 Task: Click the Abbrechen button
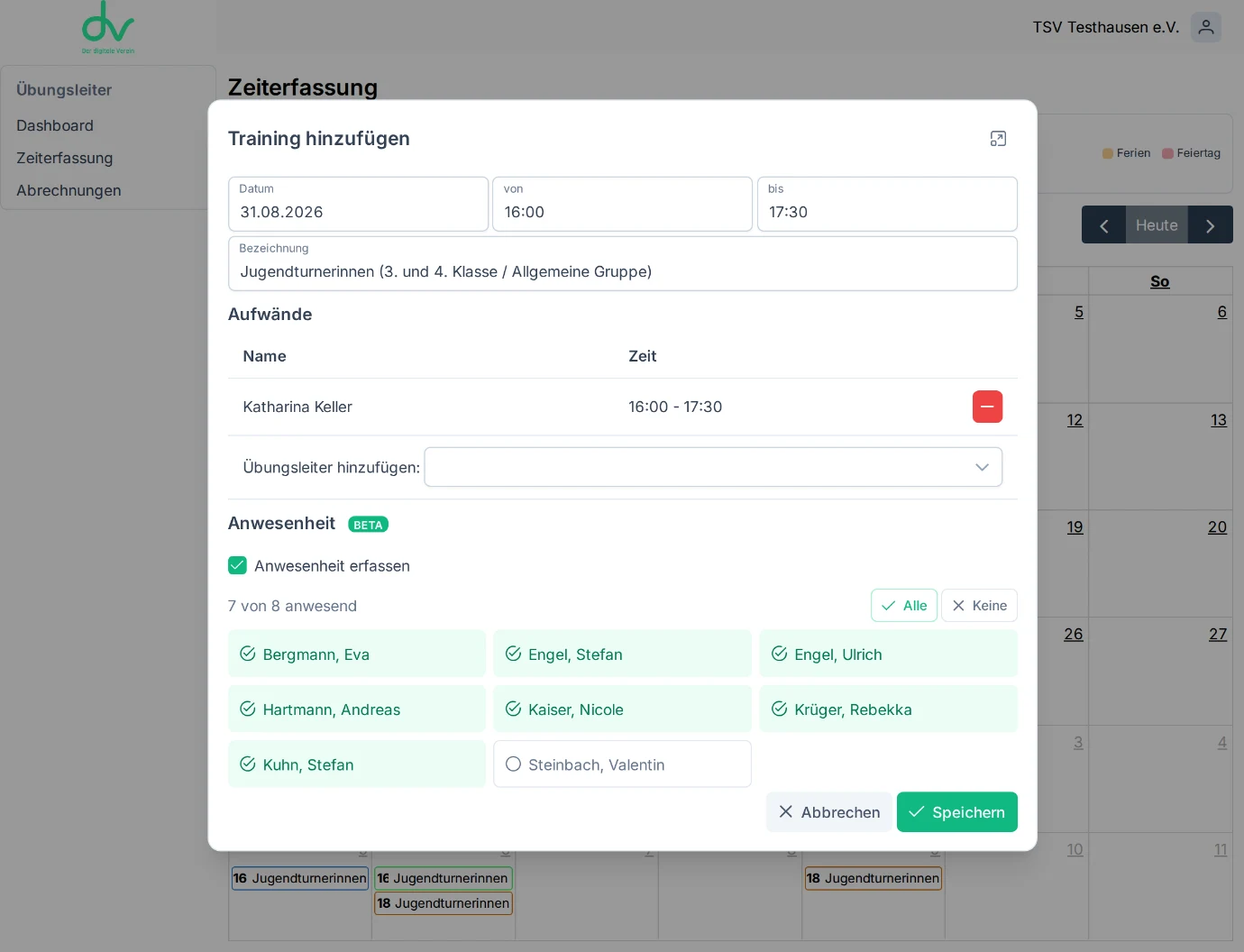tap(829, 812)
